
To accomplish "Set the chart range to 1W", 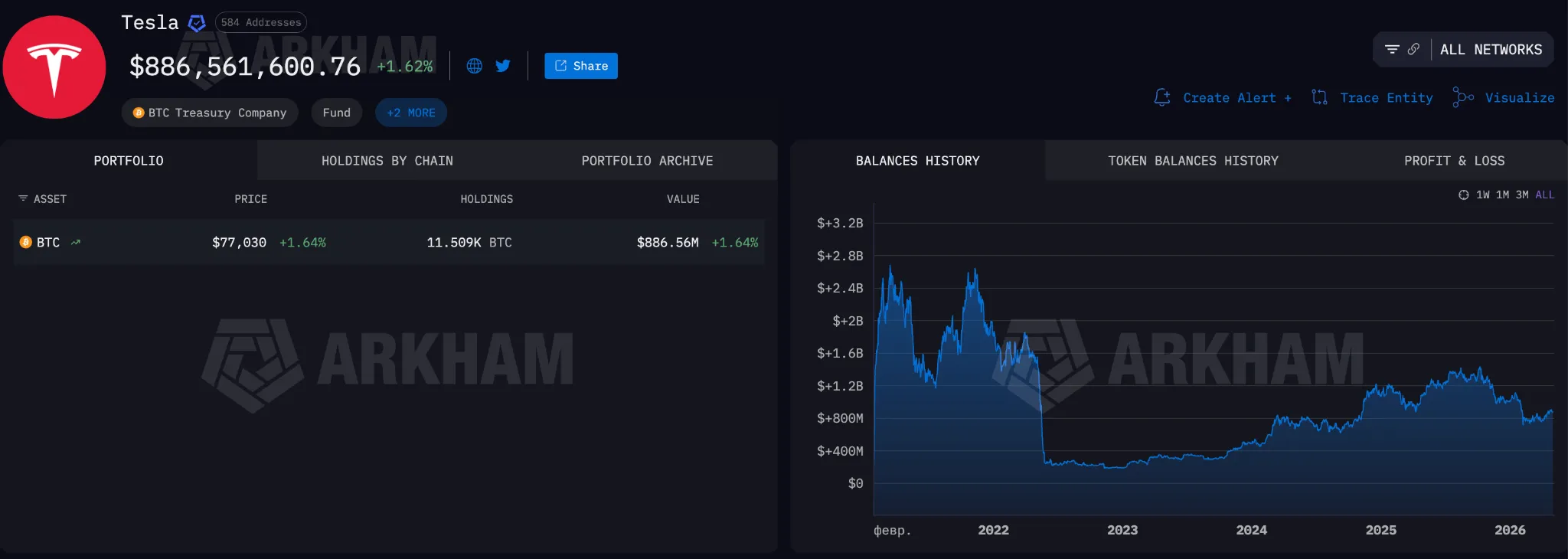I will coord(1483,195).
